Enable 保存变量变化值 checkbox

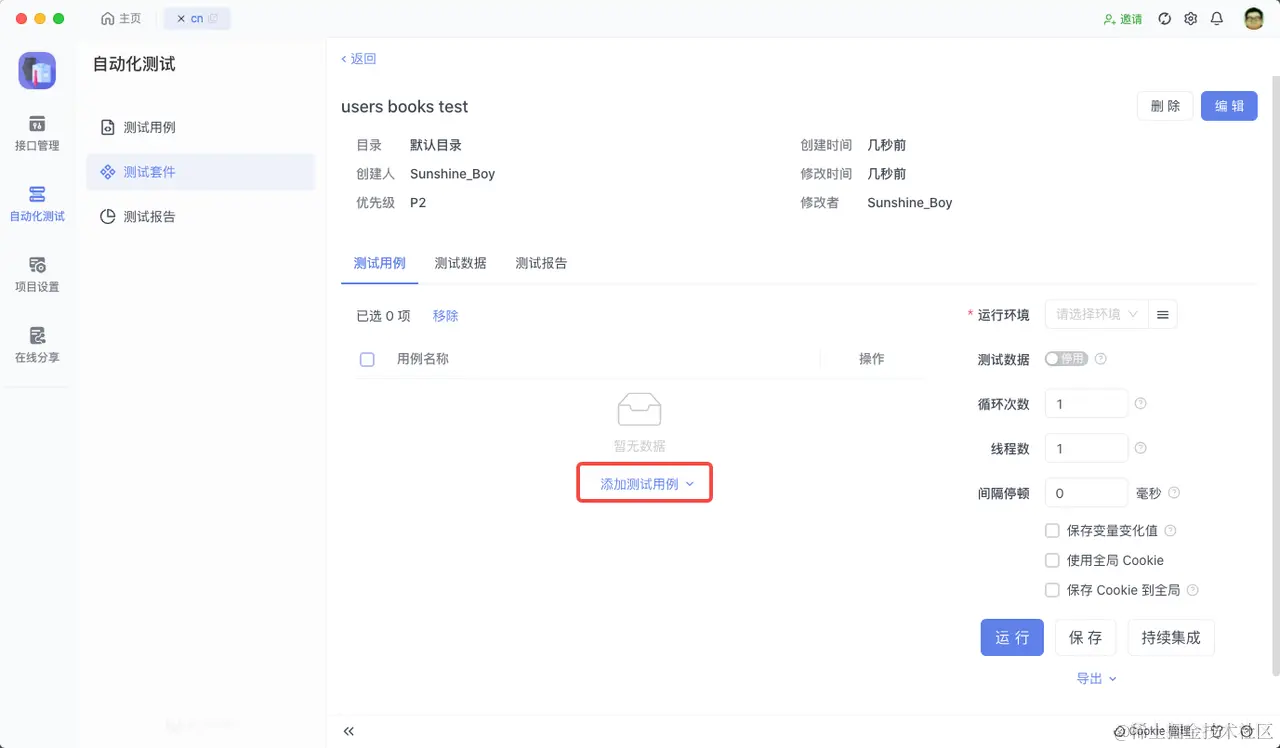coord(1052,531)
